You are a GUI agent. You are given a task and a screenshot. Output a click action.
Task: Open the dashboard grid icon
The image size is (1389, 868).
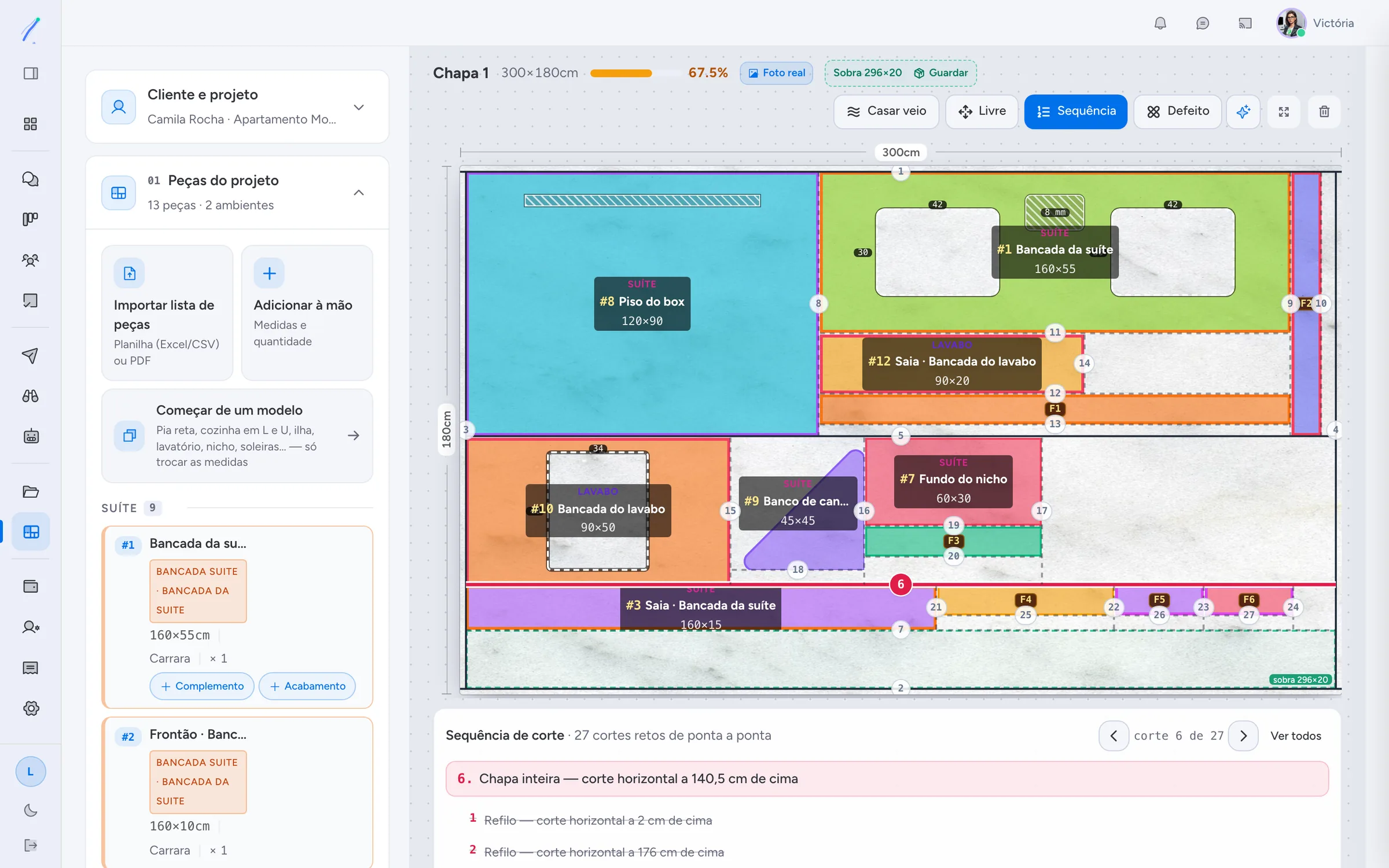(31, 124)
